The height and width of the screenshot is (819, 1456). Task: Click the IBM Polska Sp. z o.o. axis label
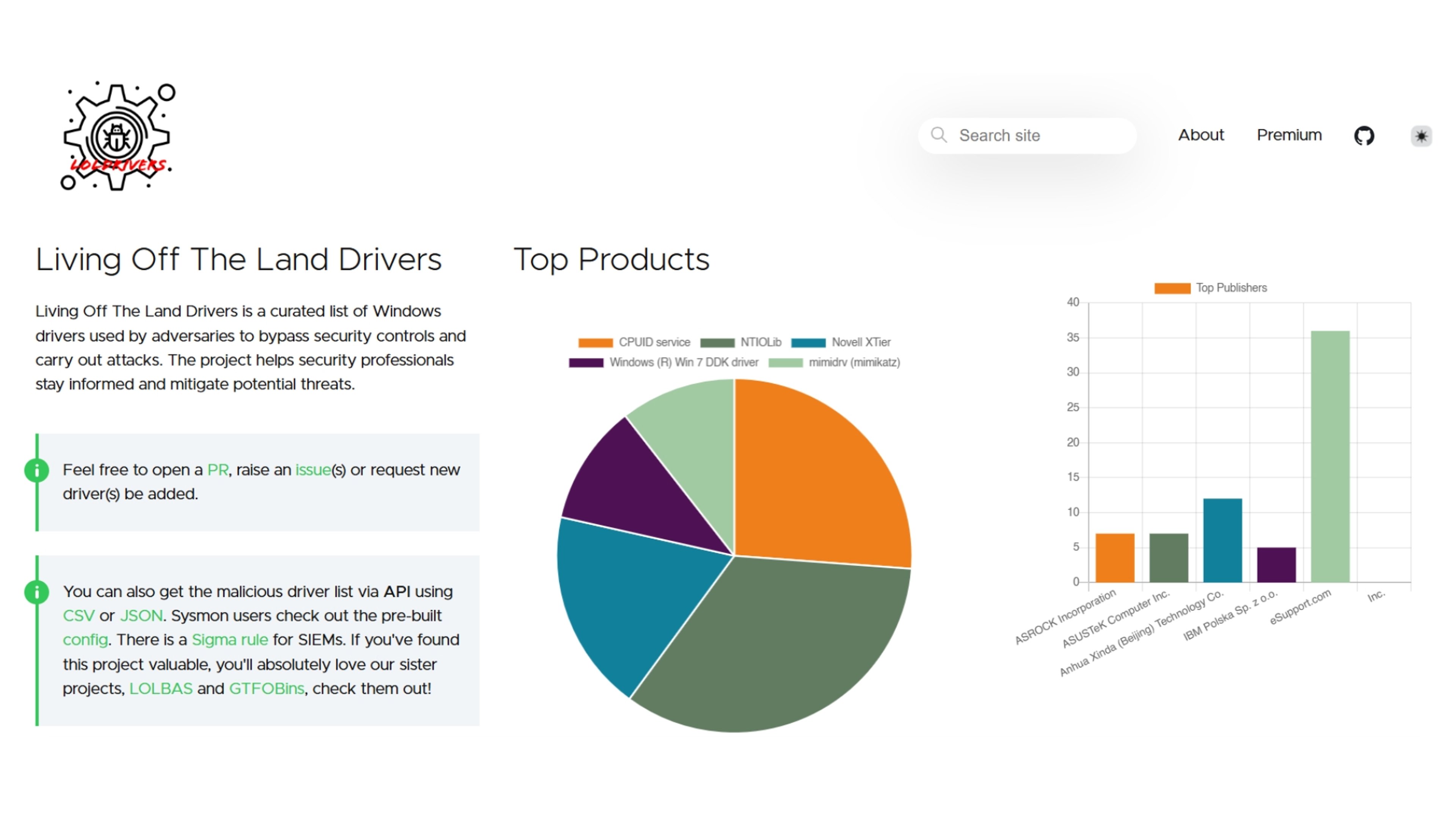pyautogui.click(x=1230, y=615)
